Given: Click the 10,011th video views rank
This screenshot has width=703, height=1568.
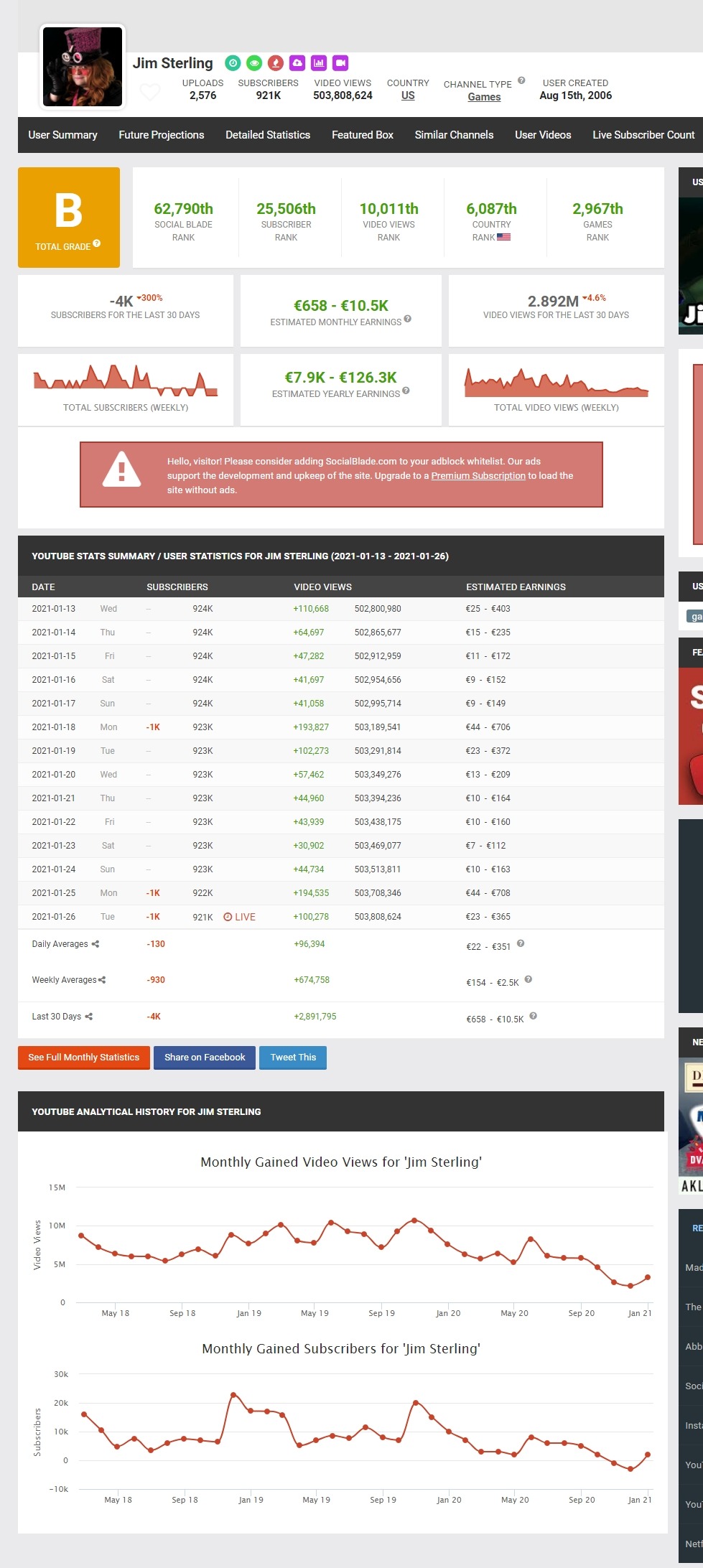Looking at the screenshot, I should pos(388,209).
